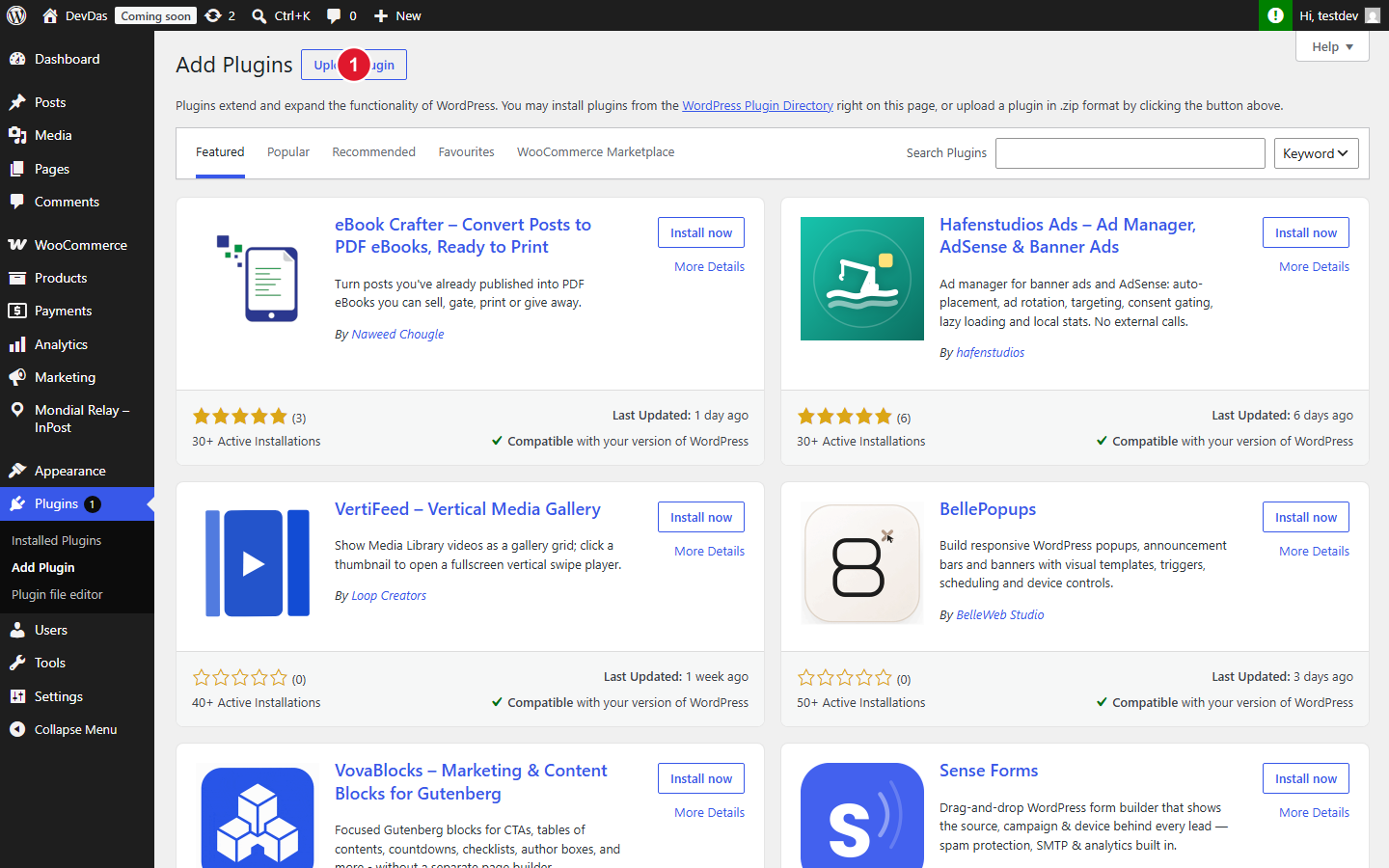1389x868 pixels.
Task: Open the testdev user avatar
Action: tap(1373, 15)
